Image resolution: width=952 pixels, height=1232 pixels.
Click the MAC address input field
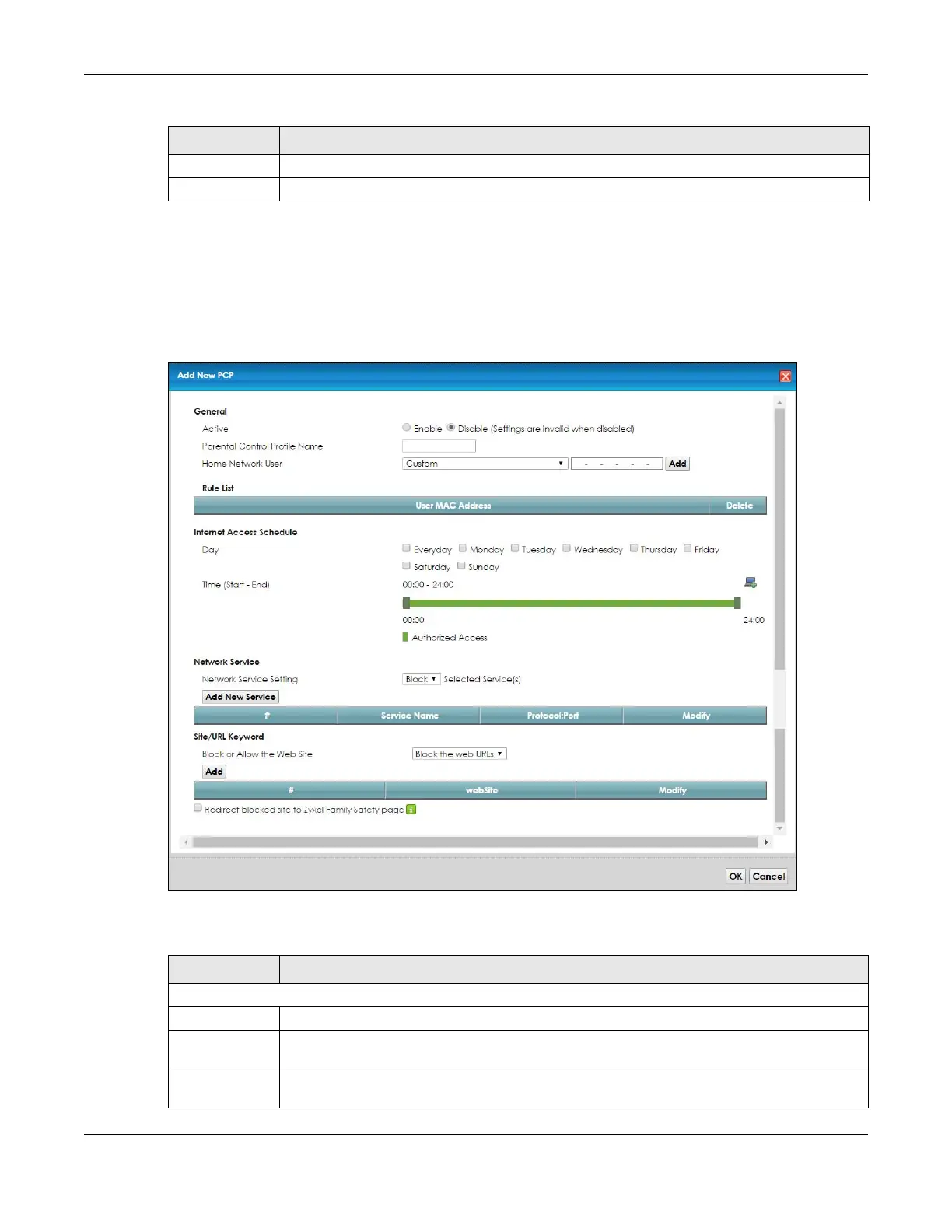tap(617, 464)
